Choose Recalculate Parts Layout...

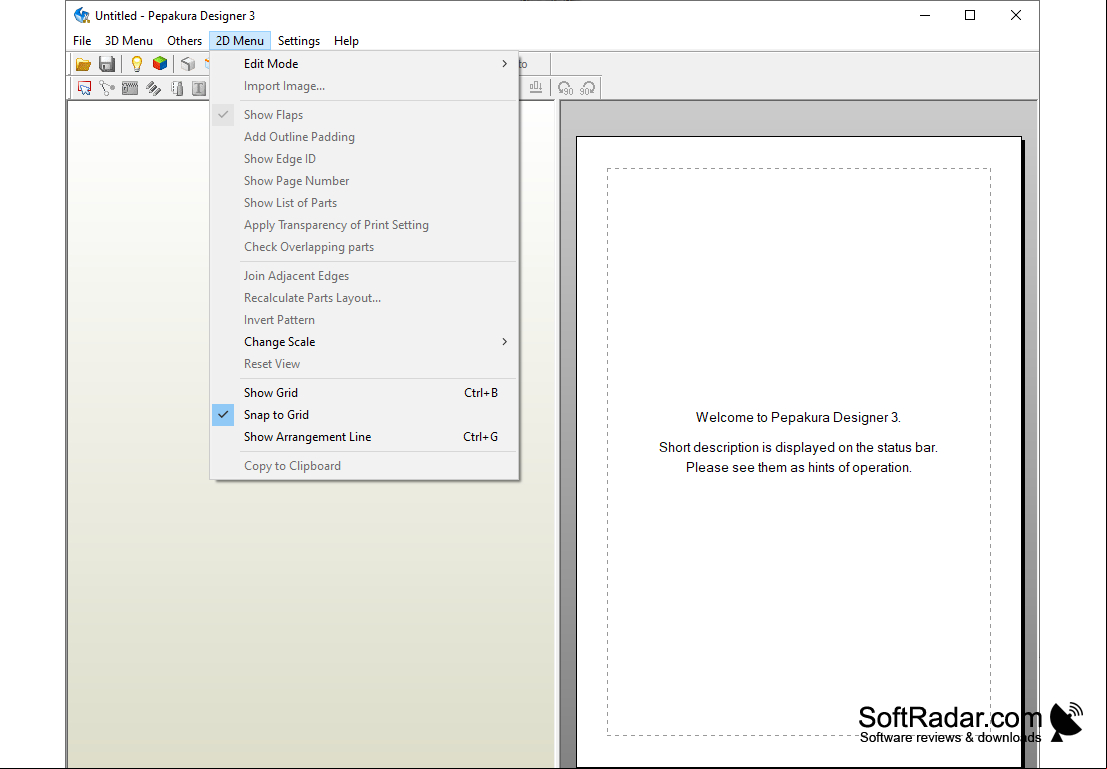point(364,298)
